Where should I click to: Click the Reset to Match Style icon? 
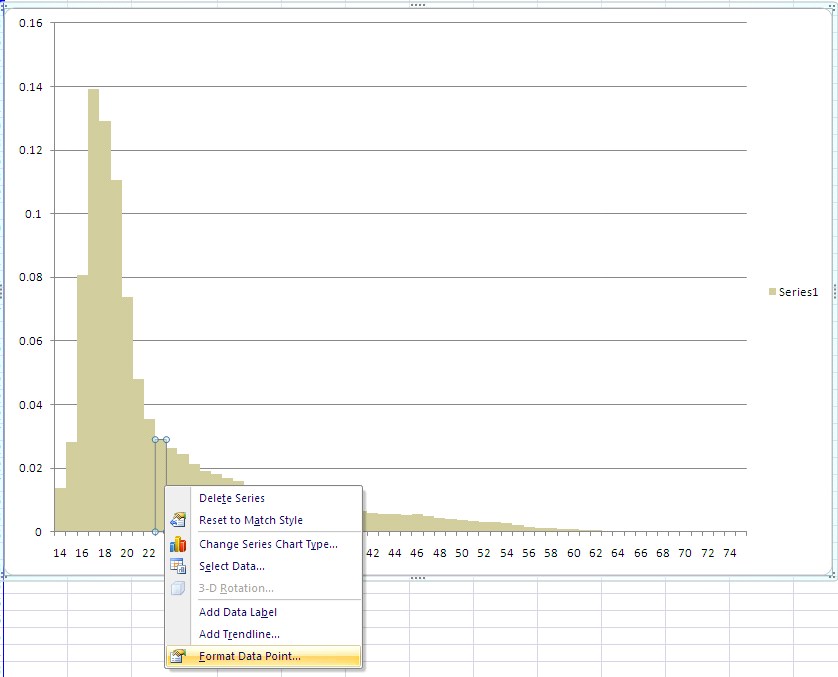[178, 520]
